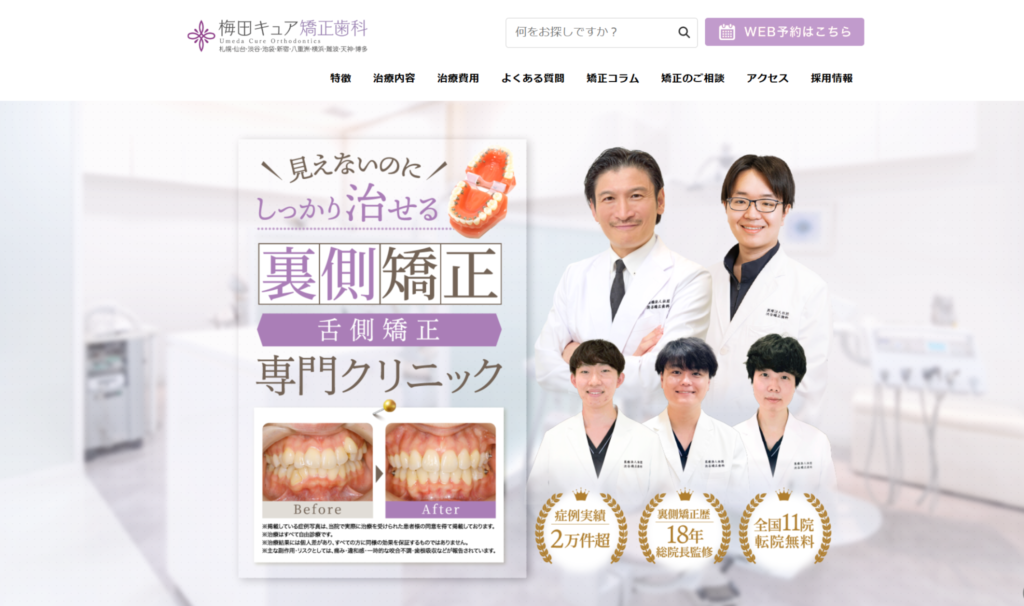The image size is (1024, 606).
Task: Click the 裏側矯正歴 18年 gold laurel badge
Action: point(685,527)
